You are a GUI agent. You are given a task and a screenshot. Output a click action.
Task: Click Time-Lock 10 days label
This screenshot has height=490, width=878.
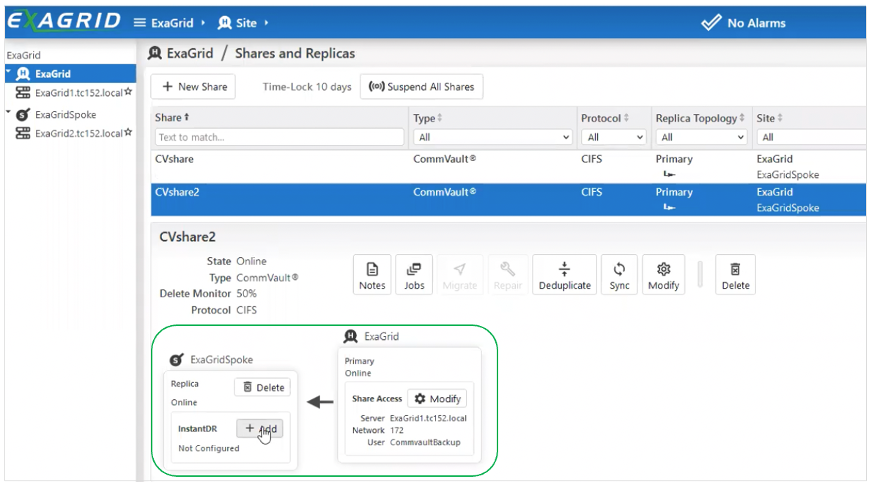307,87
